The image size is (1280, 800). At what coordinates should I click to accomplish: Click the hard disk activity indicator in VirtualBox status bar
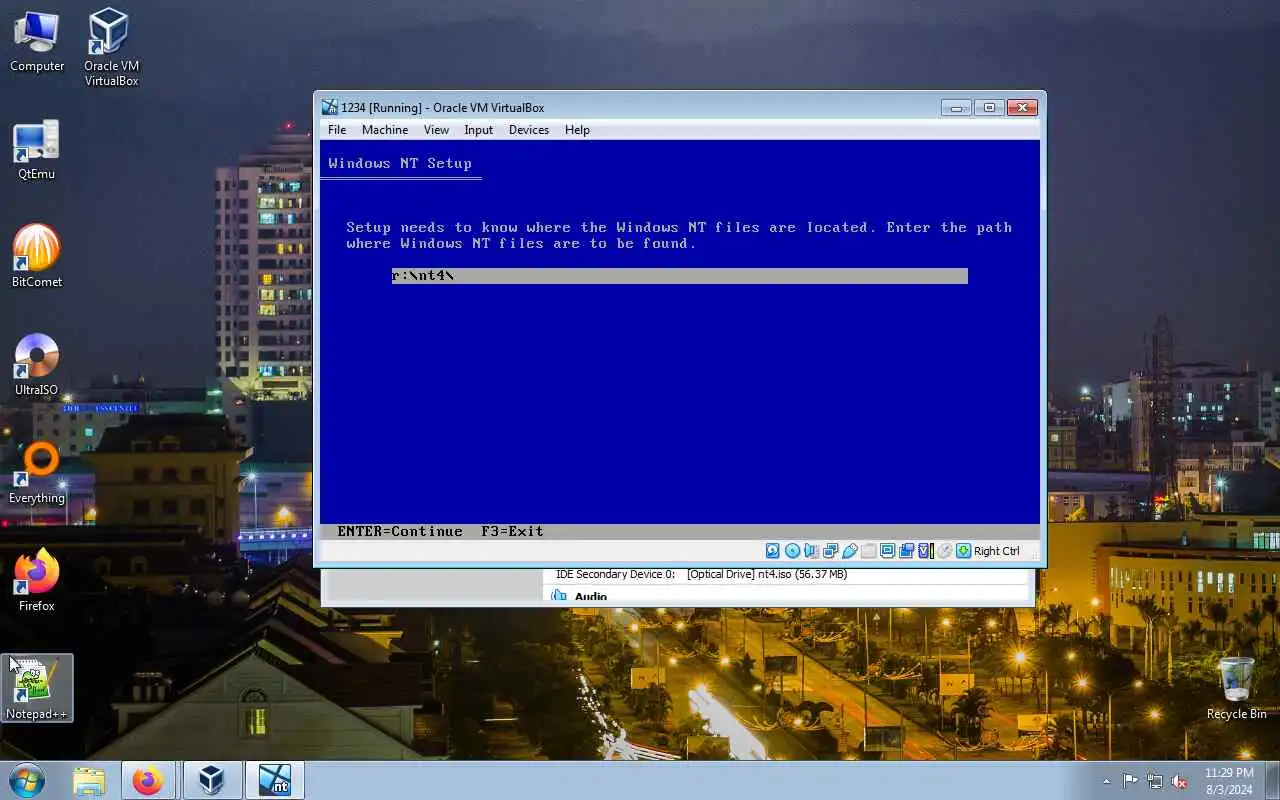(773, 551)
